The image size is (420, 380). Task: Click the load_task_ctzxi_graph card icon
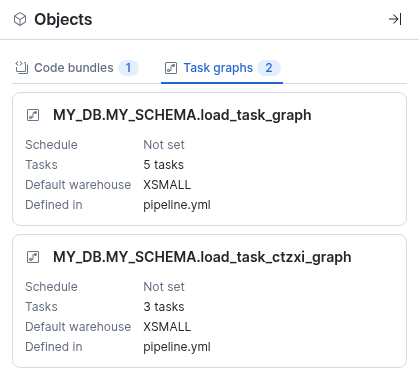pyautogui.click(x=33, y=257)
